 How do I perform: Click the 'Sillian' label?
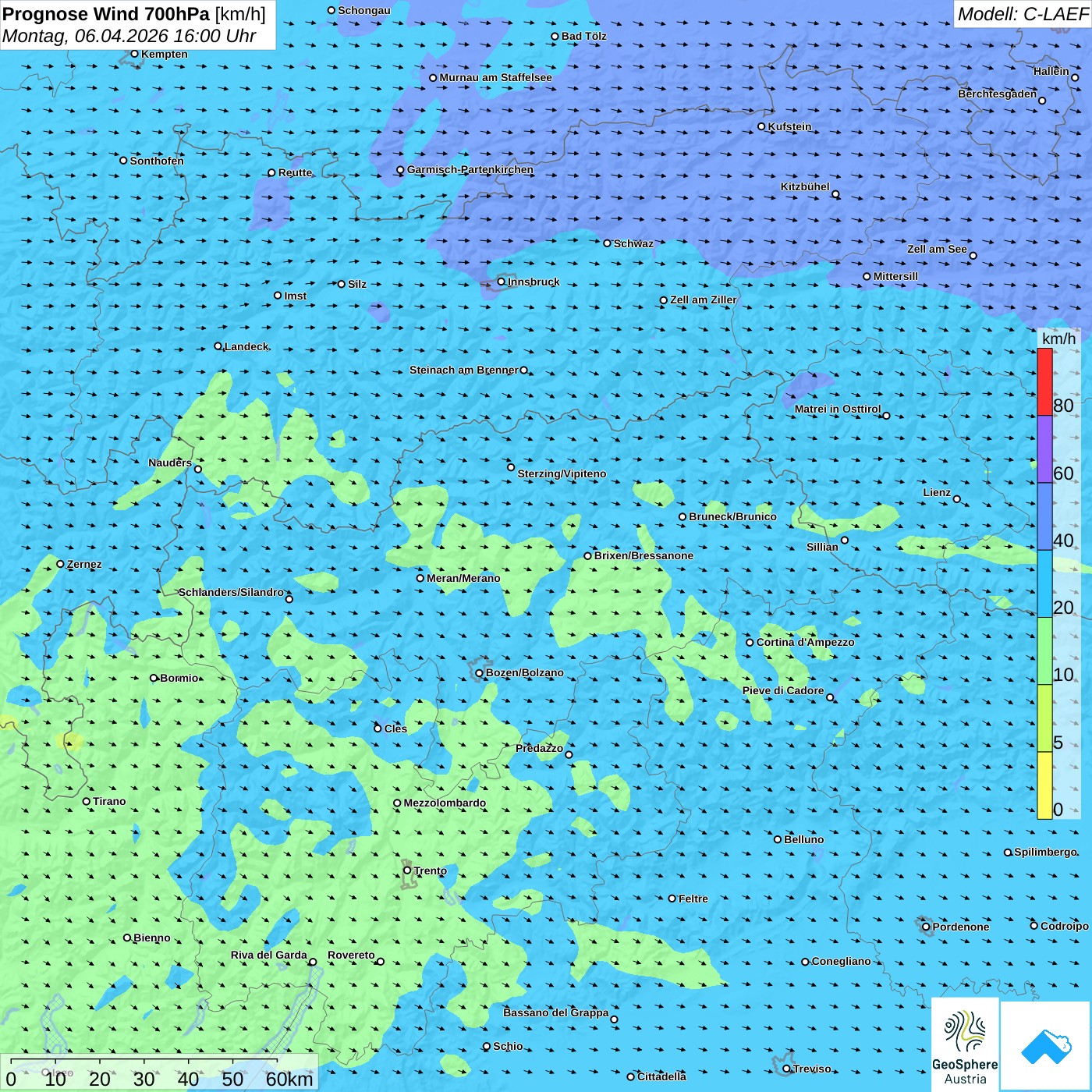pyautogui.click(x=822, y=547)
